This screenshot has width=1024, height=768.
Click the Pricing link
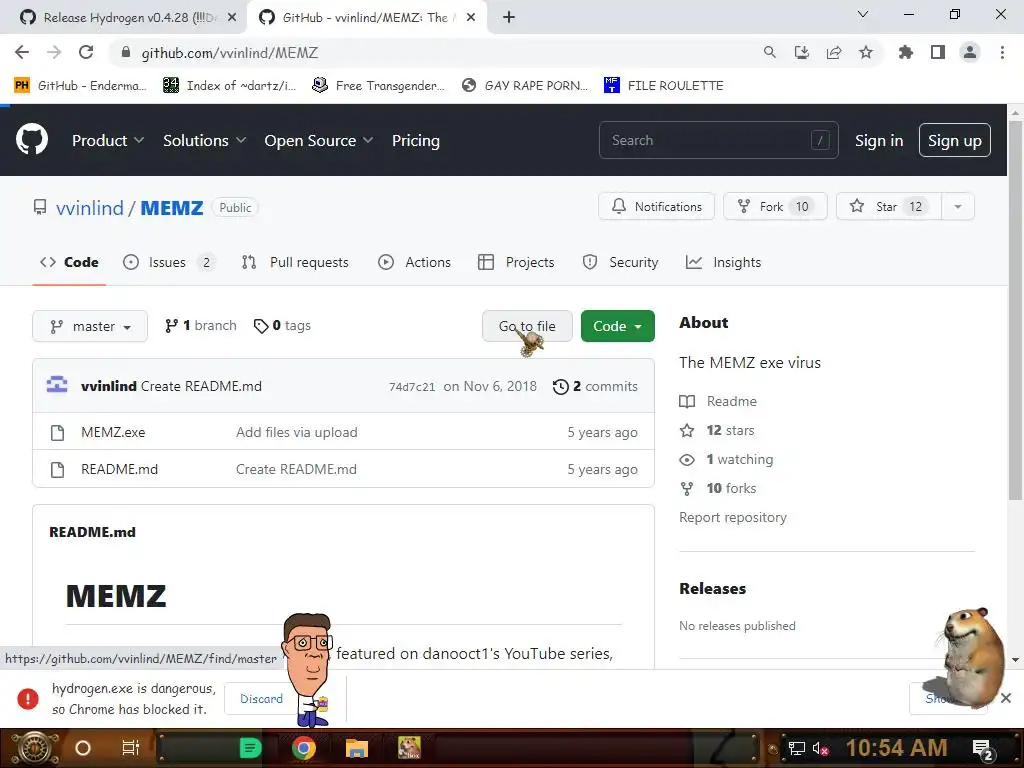pos(415,140)
